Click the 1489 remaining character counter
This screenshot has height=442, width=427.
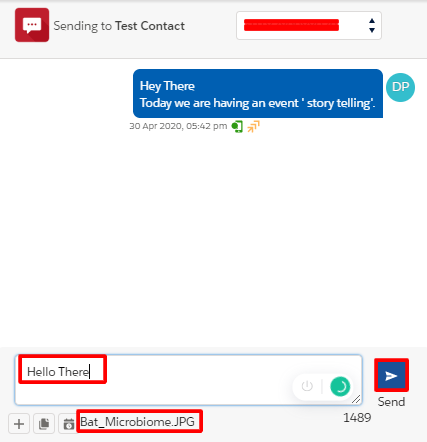point(357,417)
